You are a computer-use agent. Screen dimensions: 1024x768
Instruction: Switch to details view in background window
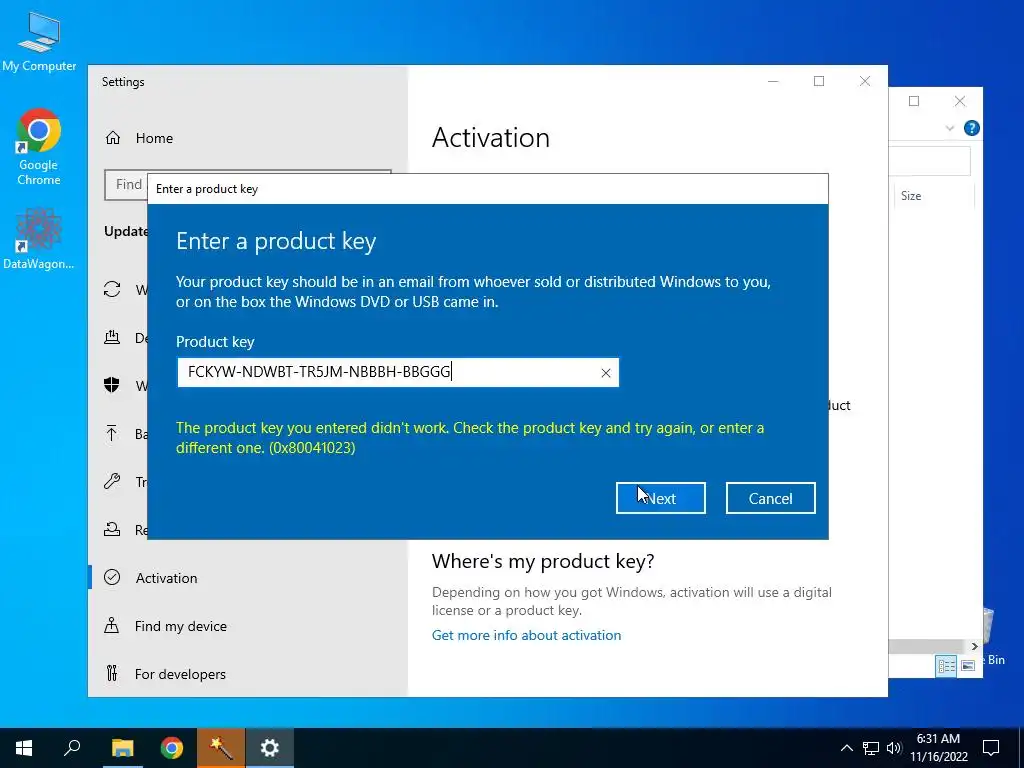pos(946,666)
